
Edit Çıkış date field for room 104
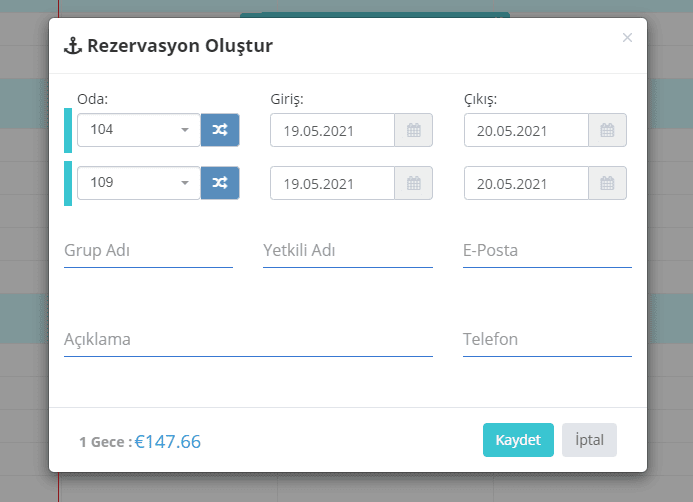point(526,130)
